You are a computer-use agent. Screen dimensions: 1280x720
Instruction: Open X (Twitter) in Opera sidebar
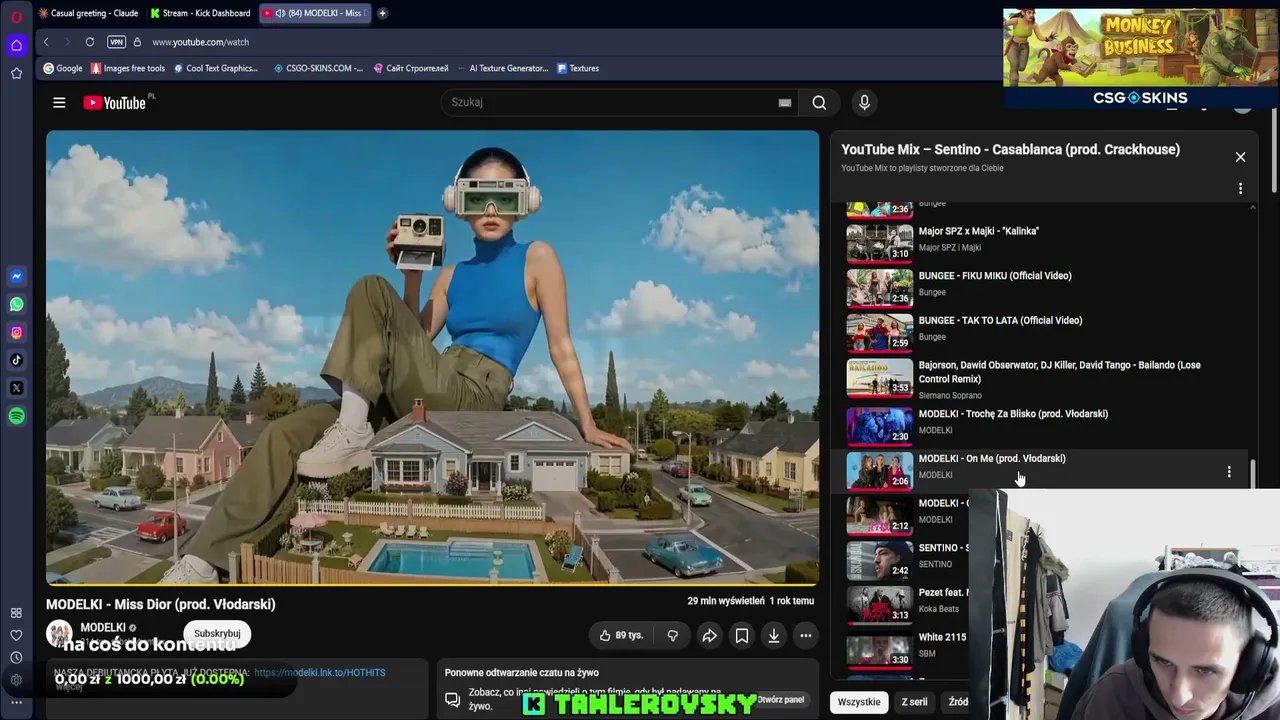(x=16, y=388)
